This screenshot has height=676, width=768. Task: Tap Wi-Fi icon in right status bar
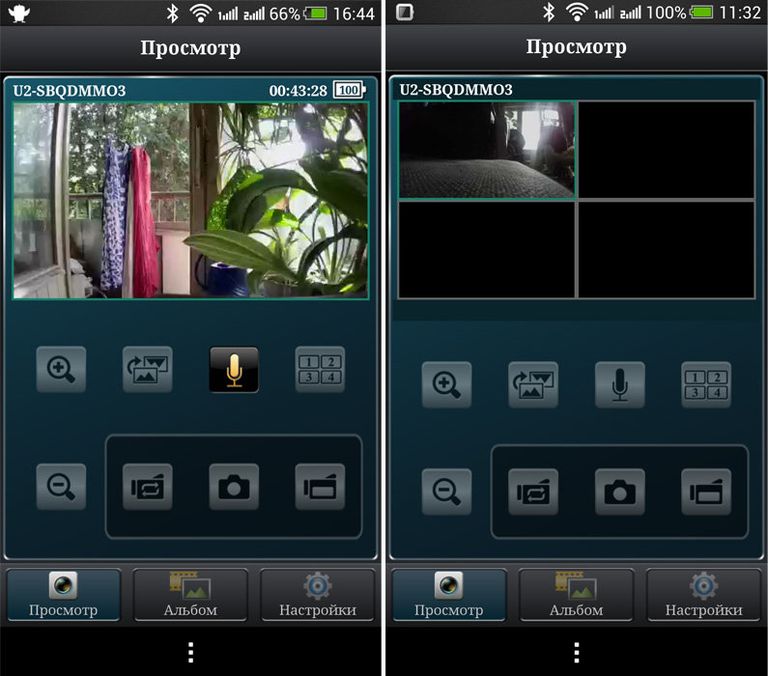(x=577, y=12)
